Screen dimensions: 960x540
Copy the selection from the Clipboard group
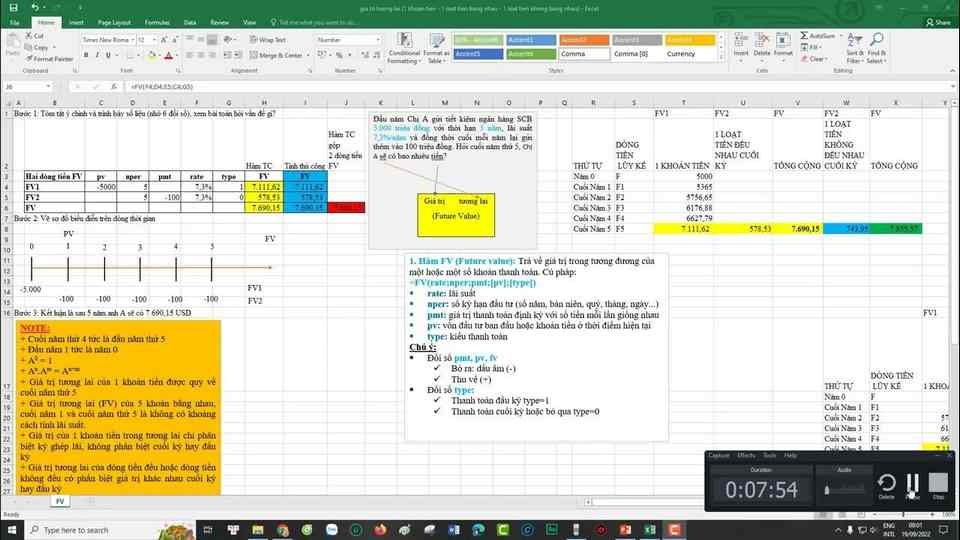point(37,47)
